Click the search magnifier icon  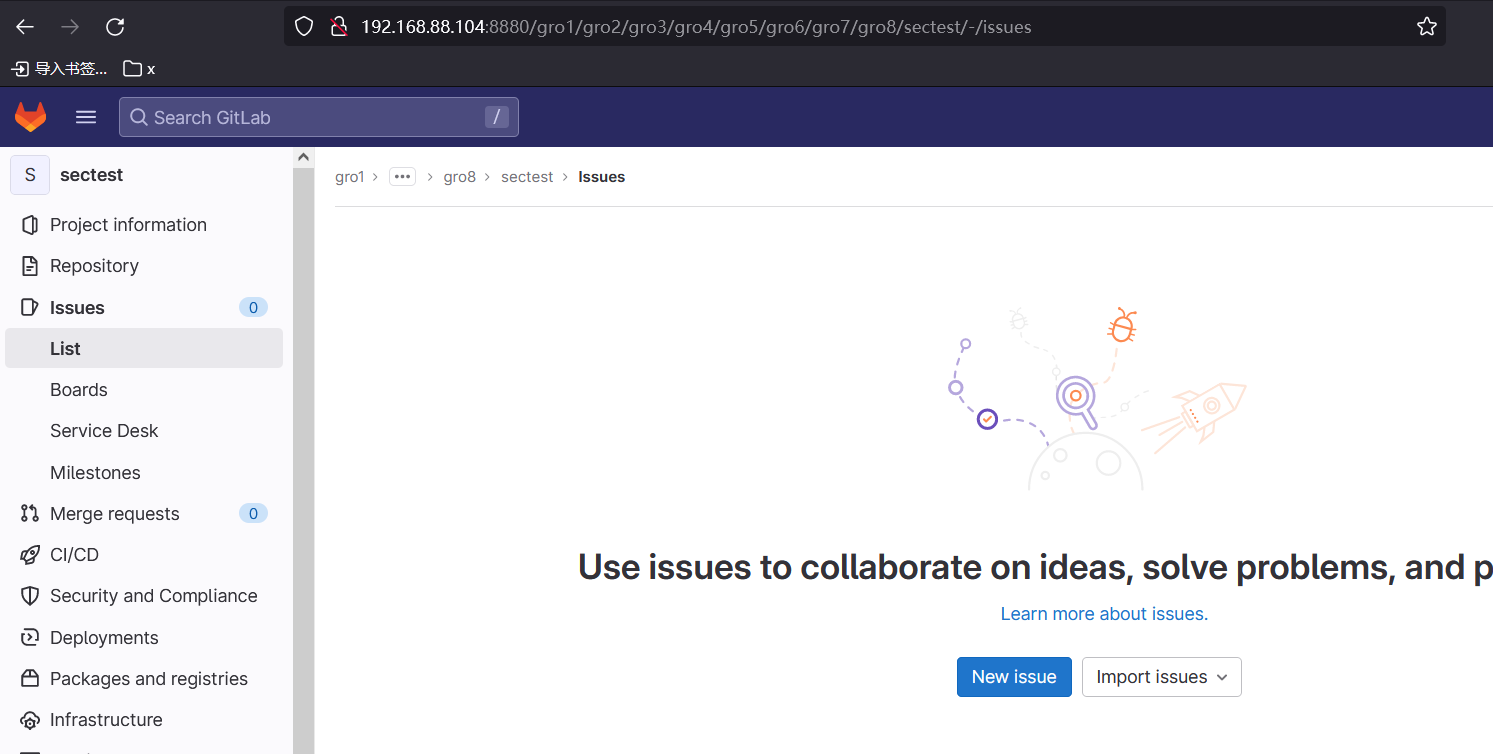click(139, 117)
